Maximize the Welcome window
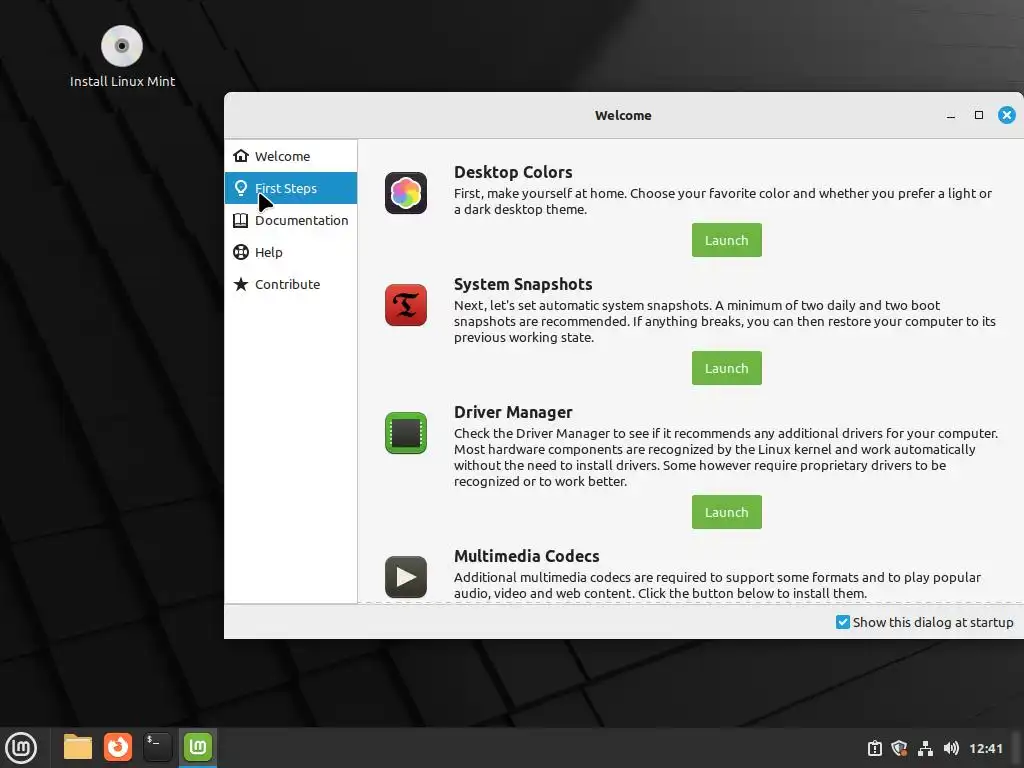Viewport: 1024px width, 768px height. click(978, 115)
